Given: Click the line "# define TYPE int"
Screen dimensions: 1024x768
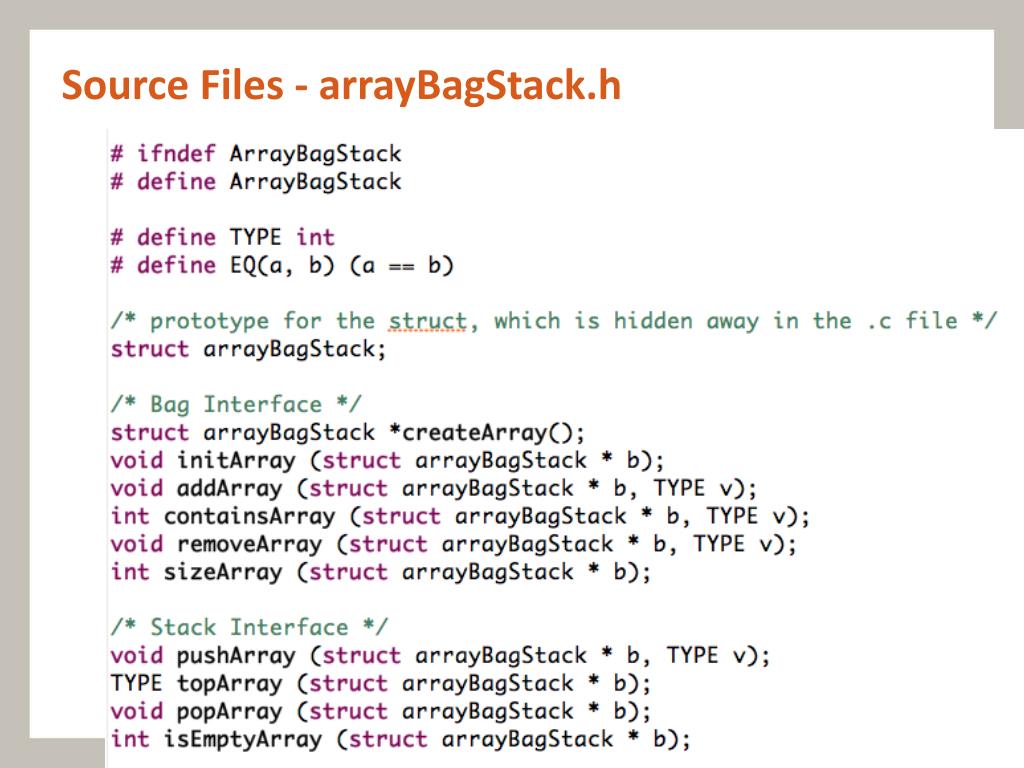Looking at the screenshot, I should pos(223,237).
